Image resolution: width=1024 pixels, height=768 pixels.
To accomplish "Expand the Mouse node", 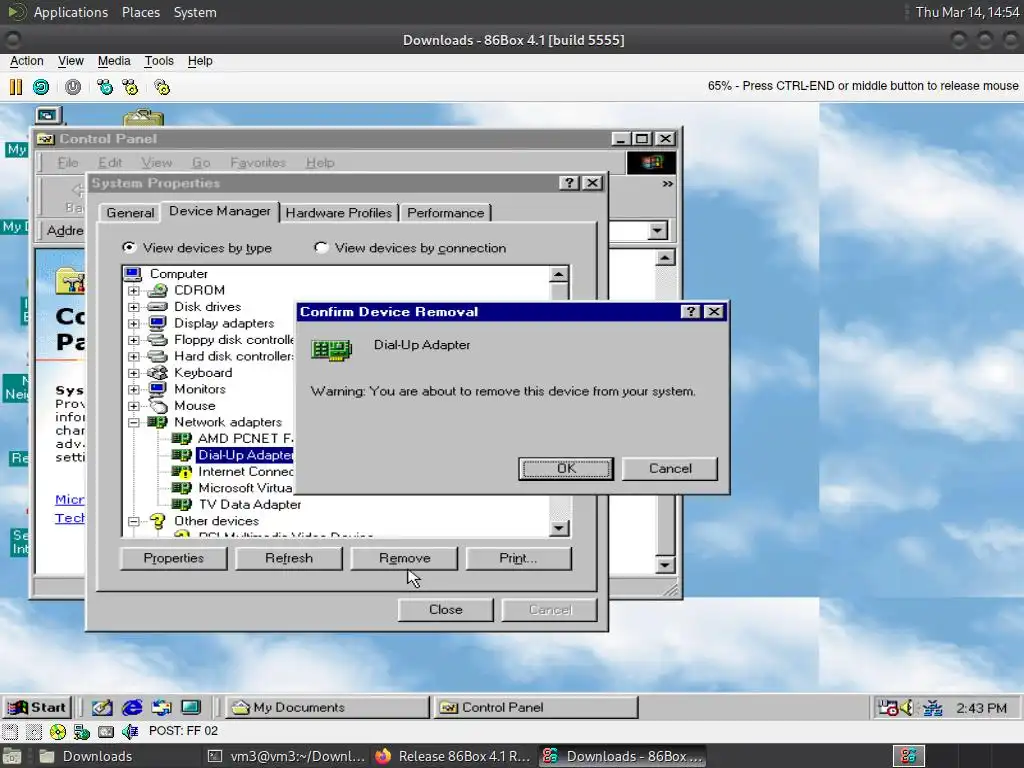I will point(134,406).
